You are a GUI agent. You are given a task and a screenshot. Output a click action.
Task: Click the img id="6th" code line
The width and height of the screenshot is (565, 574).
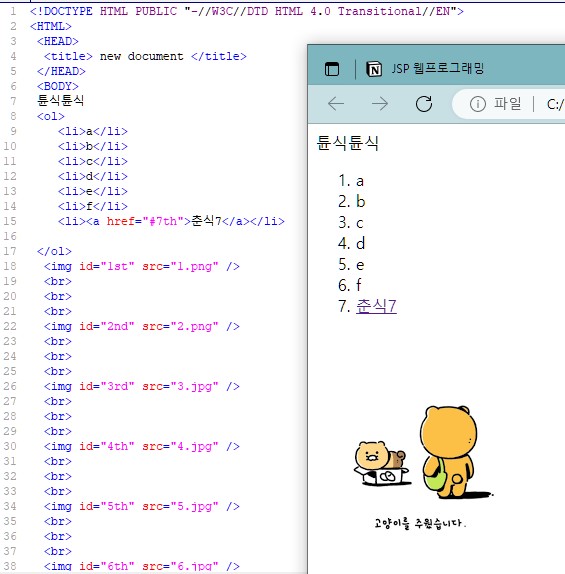tap(142, 566)
